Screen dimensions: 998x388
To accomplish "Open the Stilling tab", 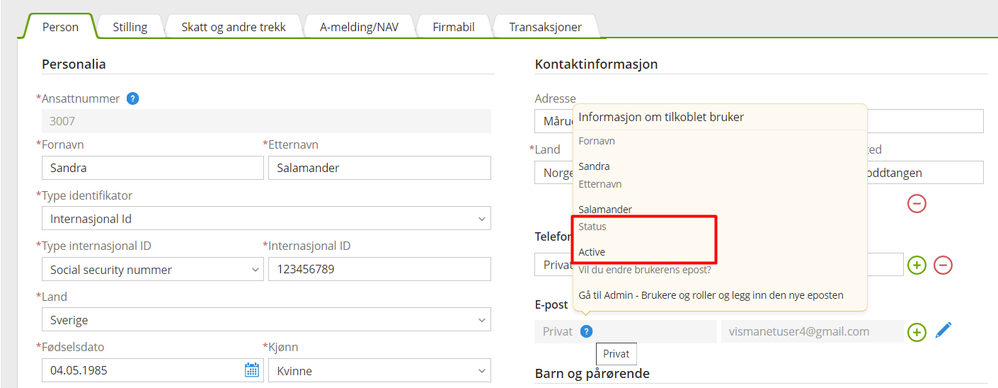I will (x=130, y=27).
